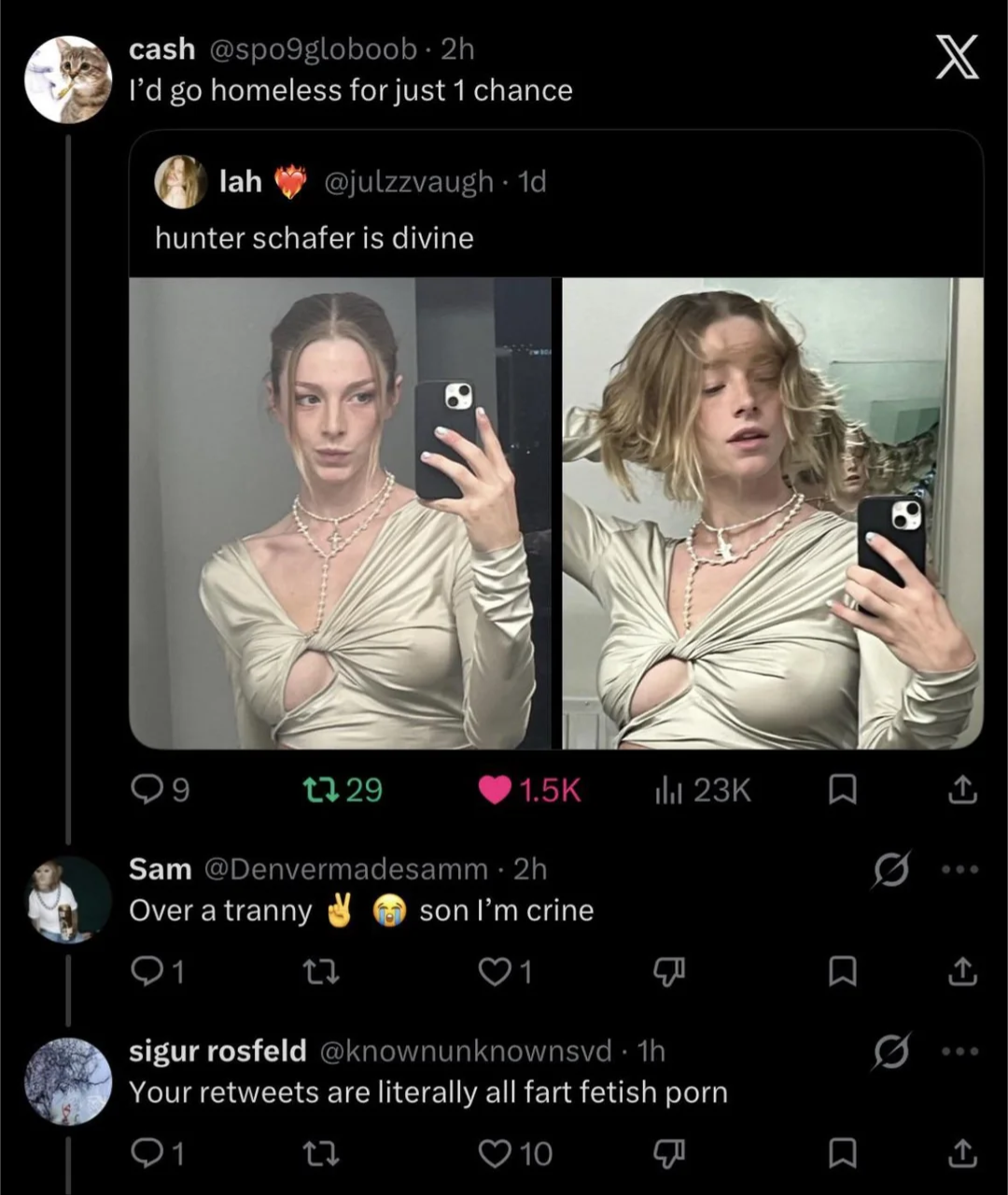View analytics showing 23K views
1008x1195 pixels.
668,791
